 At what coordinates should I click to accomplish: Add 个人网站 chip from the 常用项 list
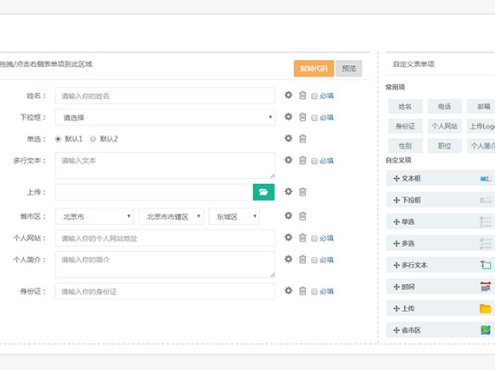coord(444,126)
